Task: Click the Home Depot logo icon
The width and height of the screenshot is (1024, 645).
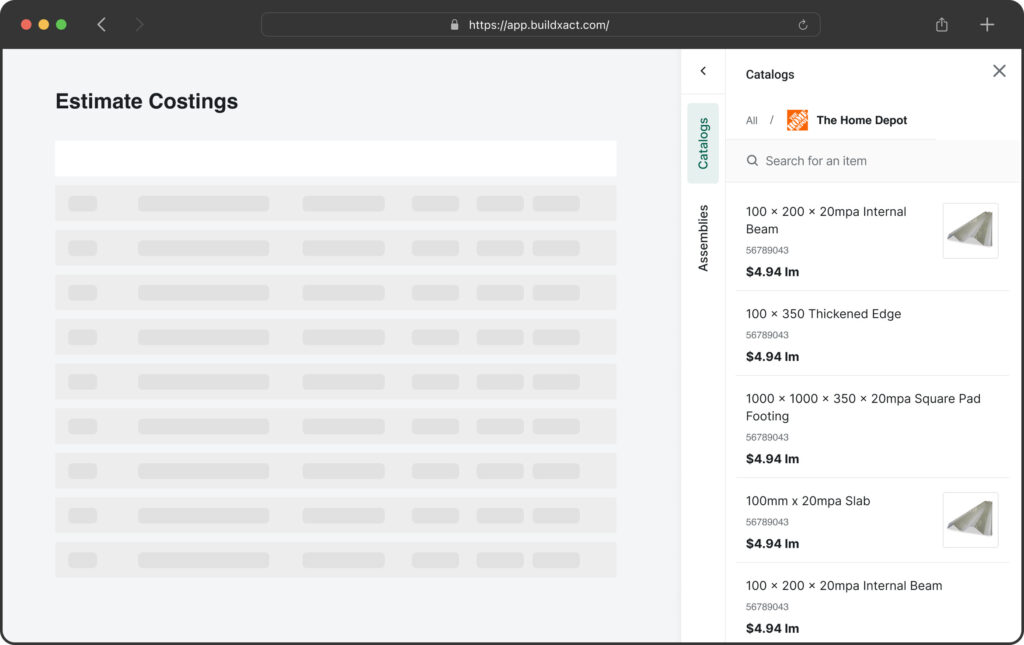Action: (x=797, y=120)
